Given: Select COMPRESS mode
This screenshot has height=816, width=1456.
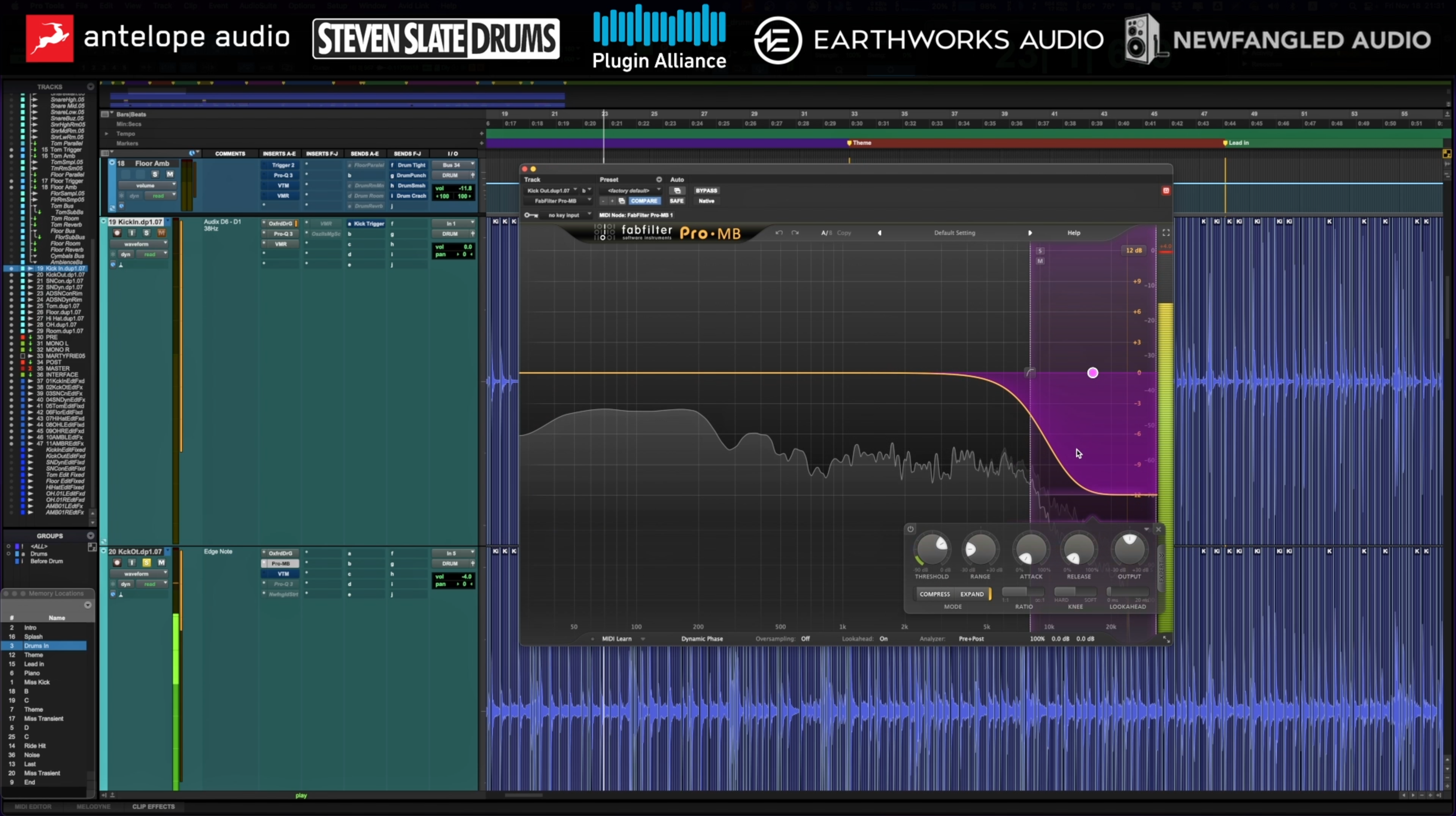Looking at the screenshot, I should click(x=934, y=594).
